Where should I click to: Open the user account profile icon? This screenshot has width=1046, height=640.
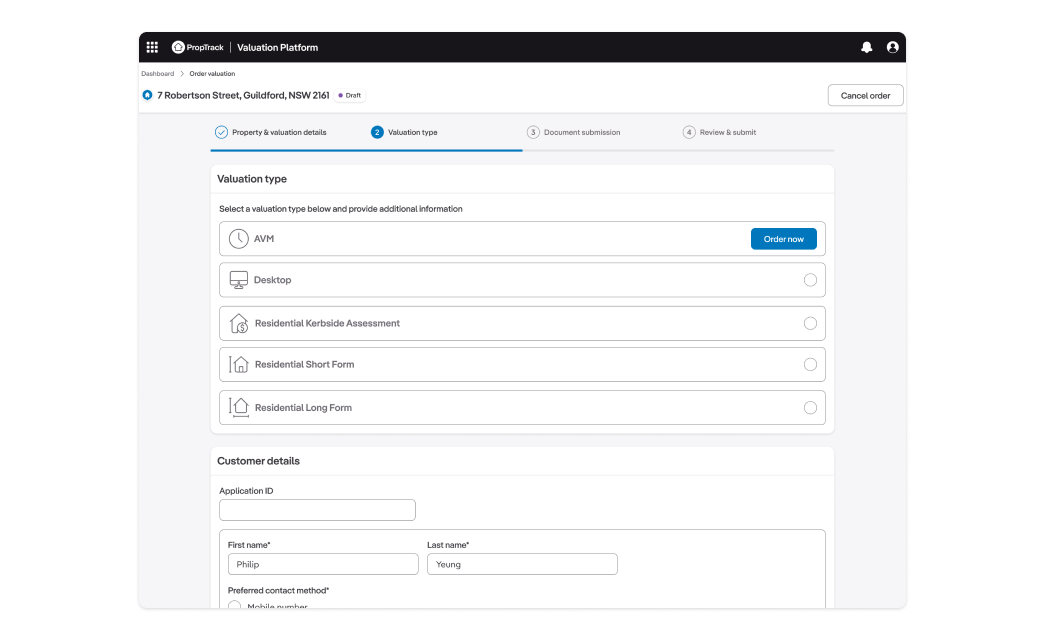point(893,47)
